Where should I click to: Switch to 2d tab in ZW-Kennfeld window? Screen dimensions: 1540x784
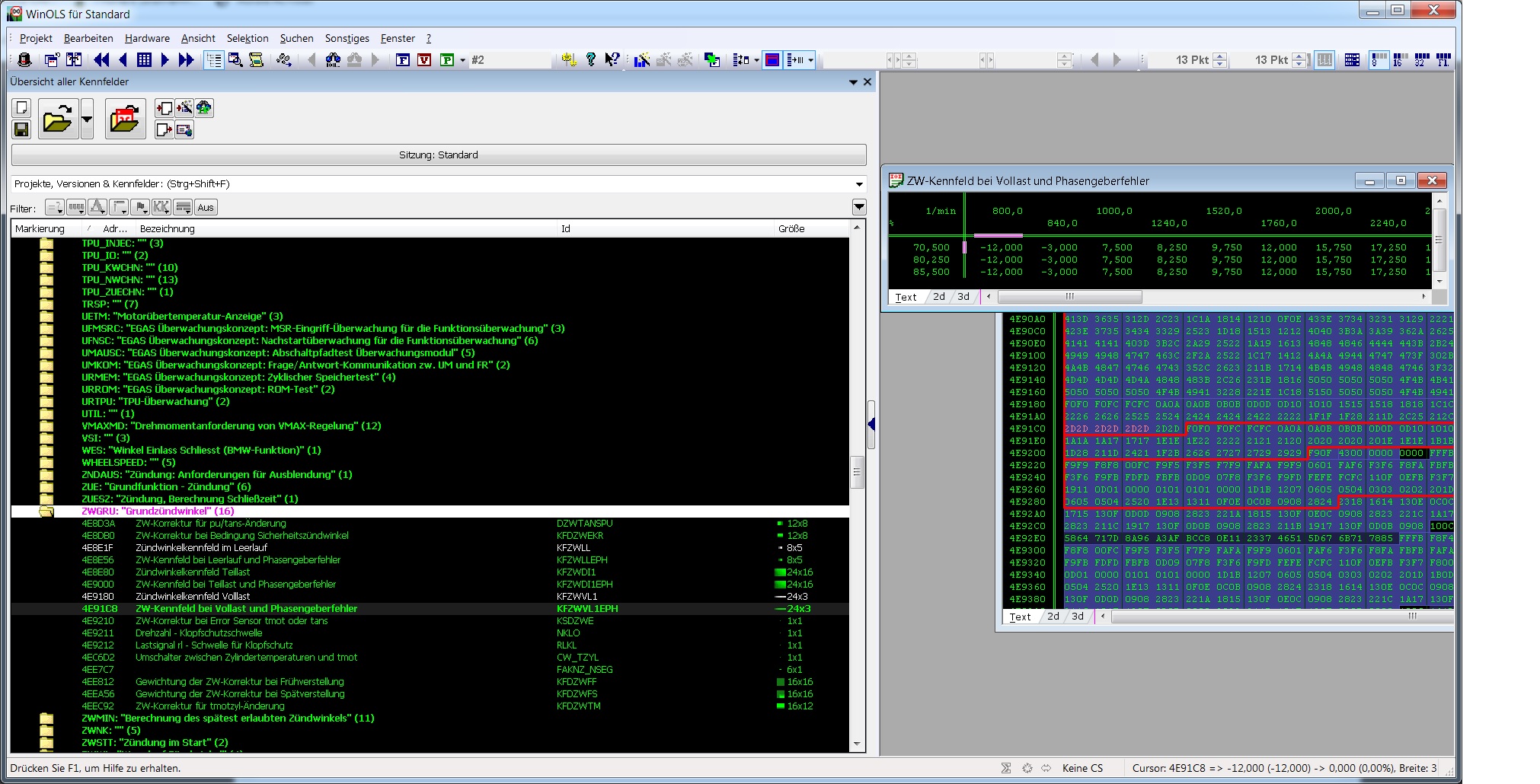(939, 297)
